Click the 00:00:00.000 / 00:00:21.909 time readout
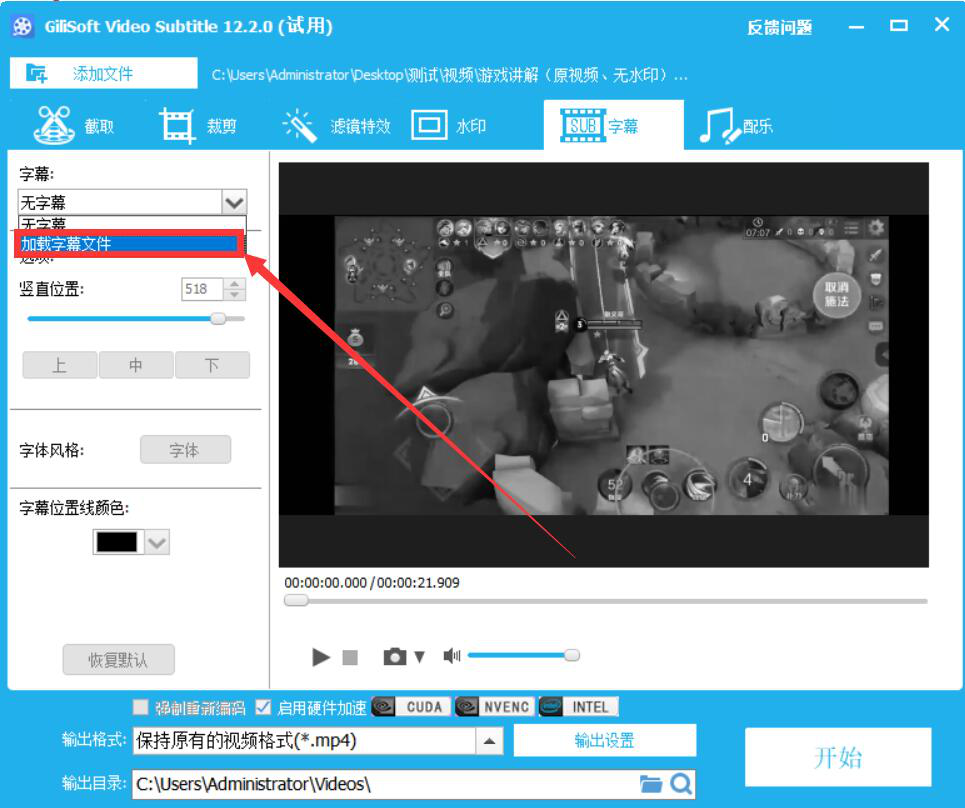The width and height of the screenshot is (965, 808). [372, 583]
